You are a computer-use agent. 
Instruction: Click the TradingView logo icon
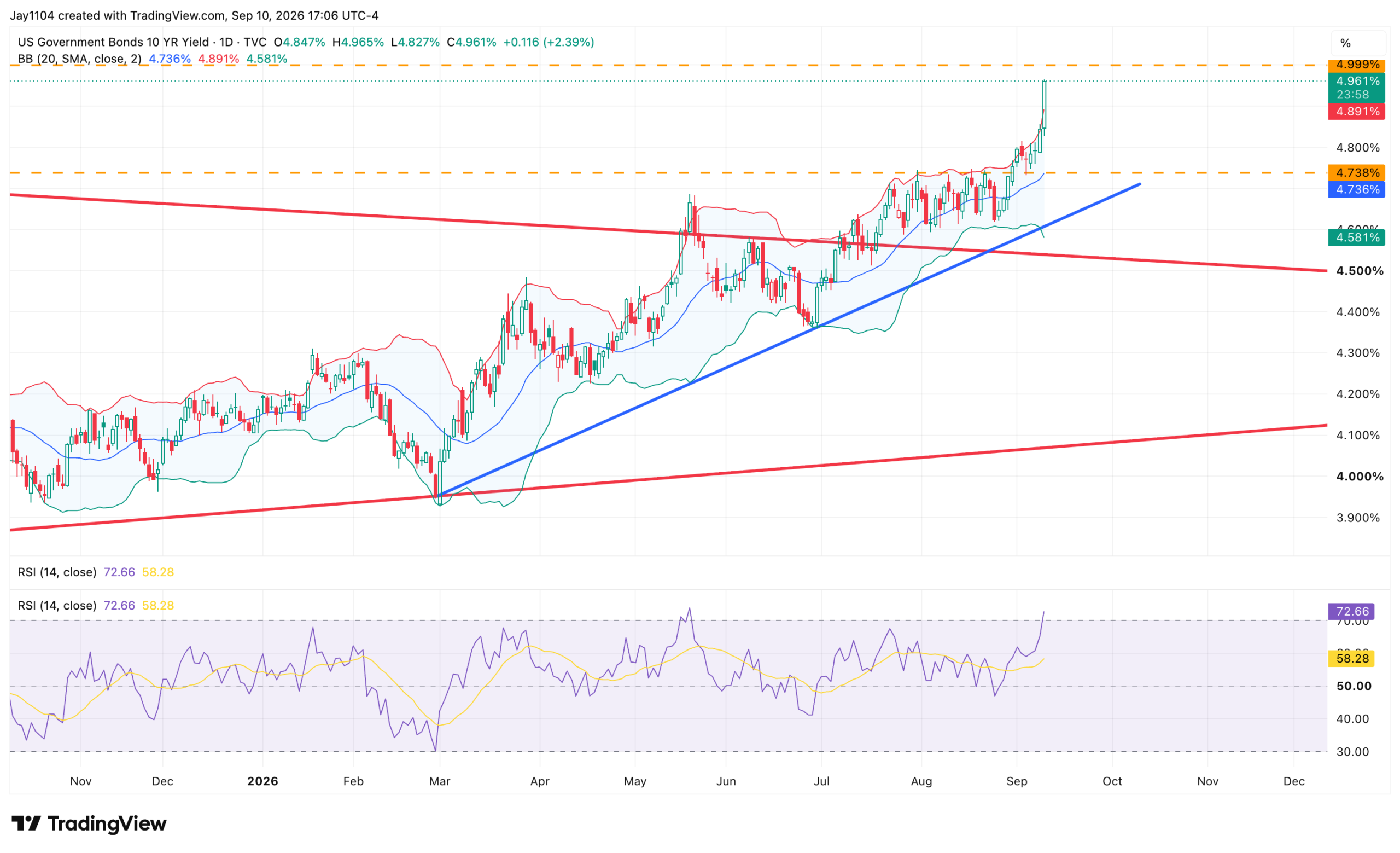point(26,823)
